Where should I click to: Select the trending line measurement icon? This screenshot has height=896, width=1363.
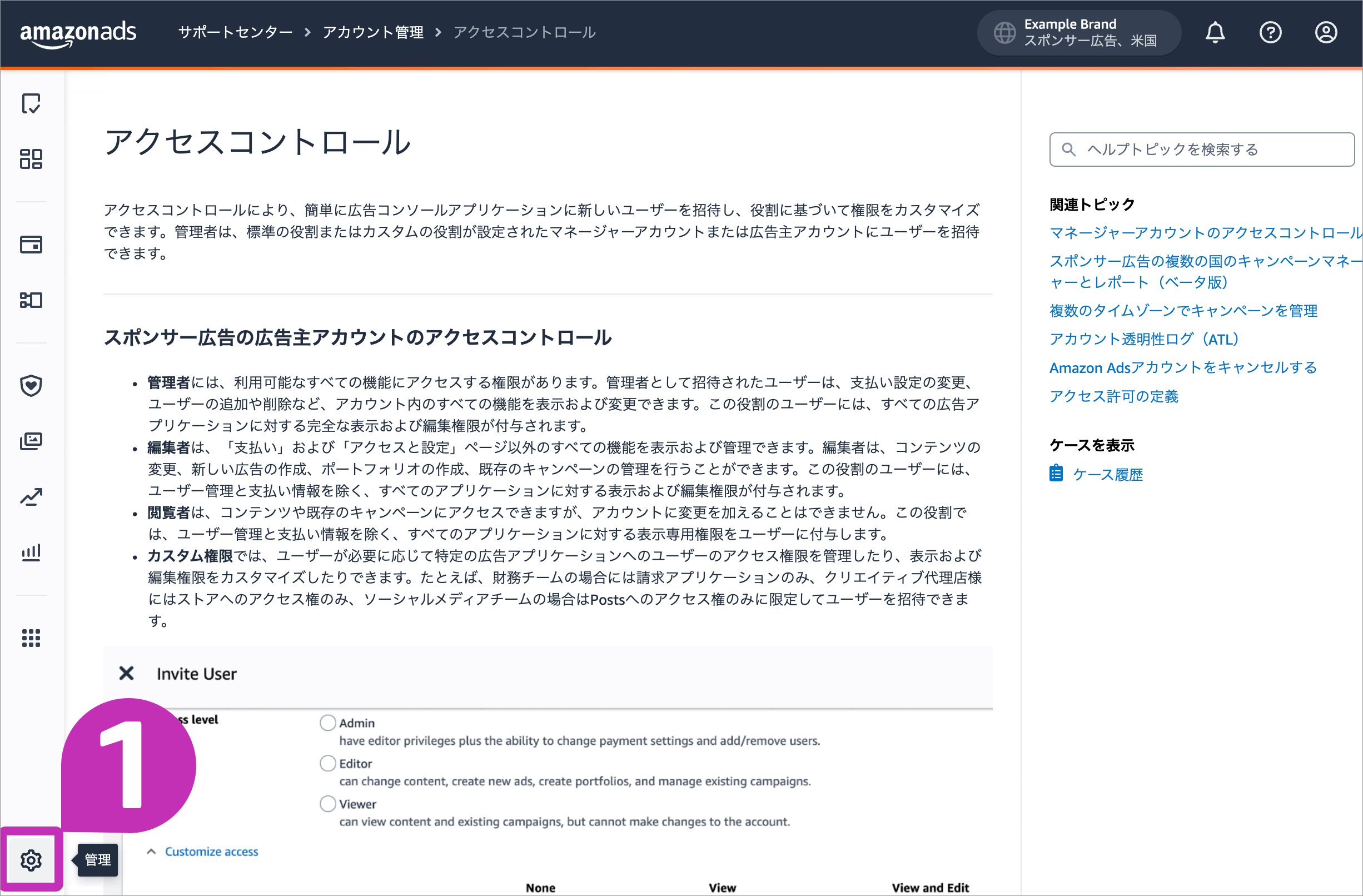click(32, 496)
